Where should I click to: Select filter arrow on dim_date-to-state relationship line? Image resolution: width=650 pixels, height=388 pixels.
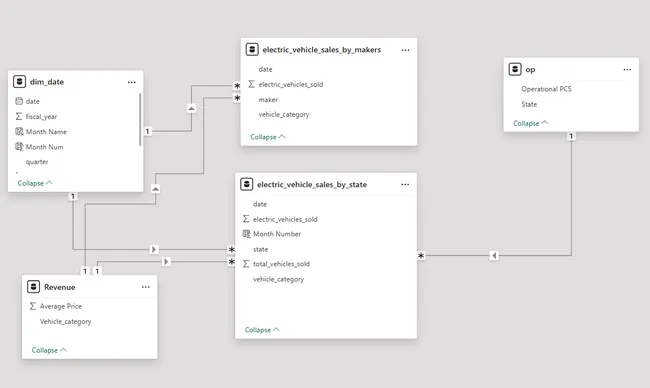click(154, 249)
